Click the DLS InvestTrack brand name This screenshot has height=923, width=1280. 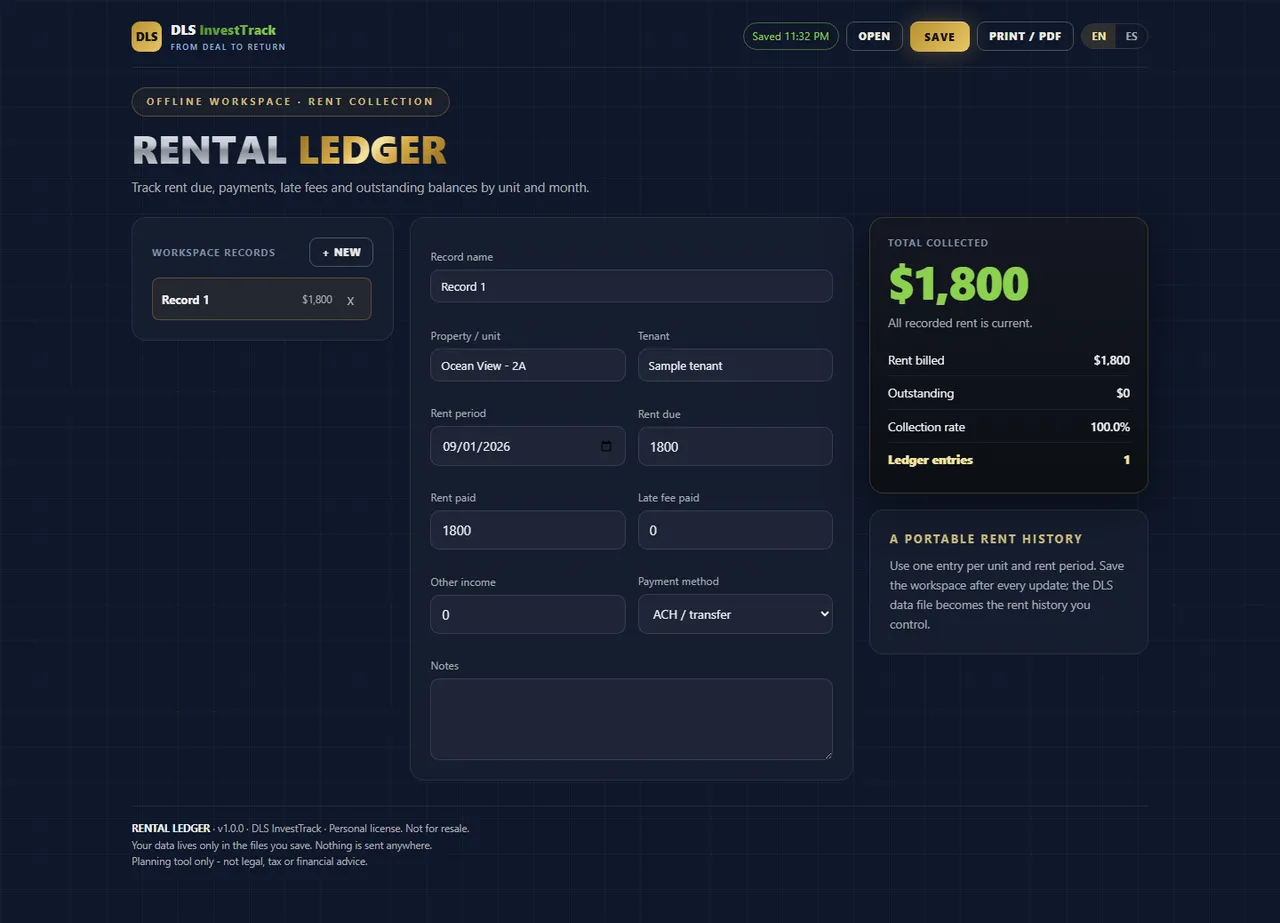click(223, 30)
